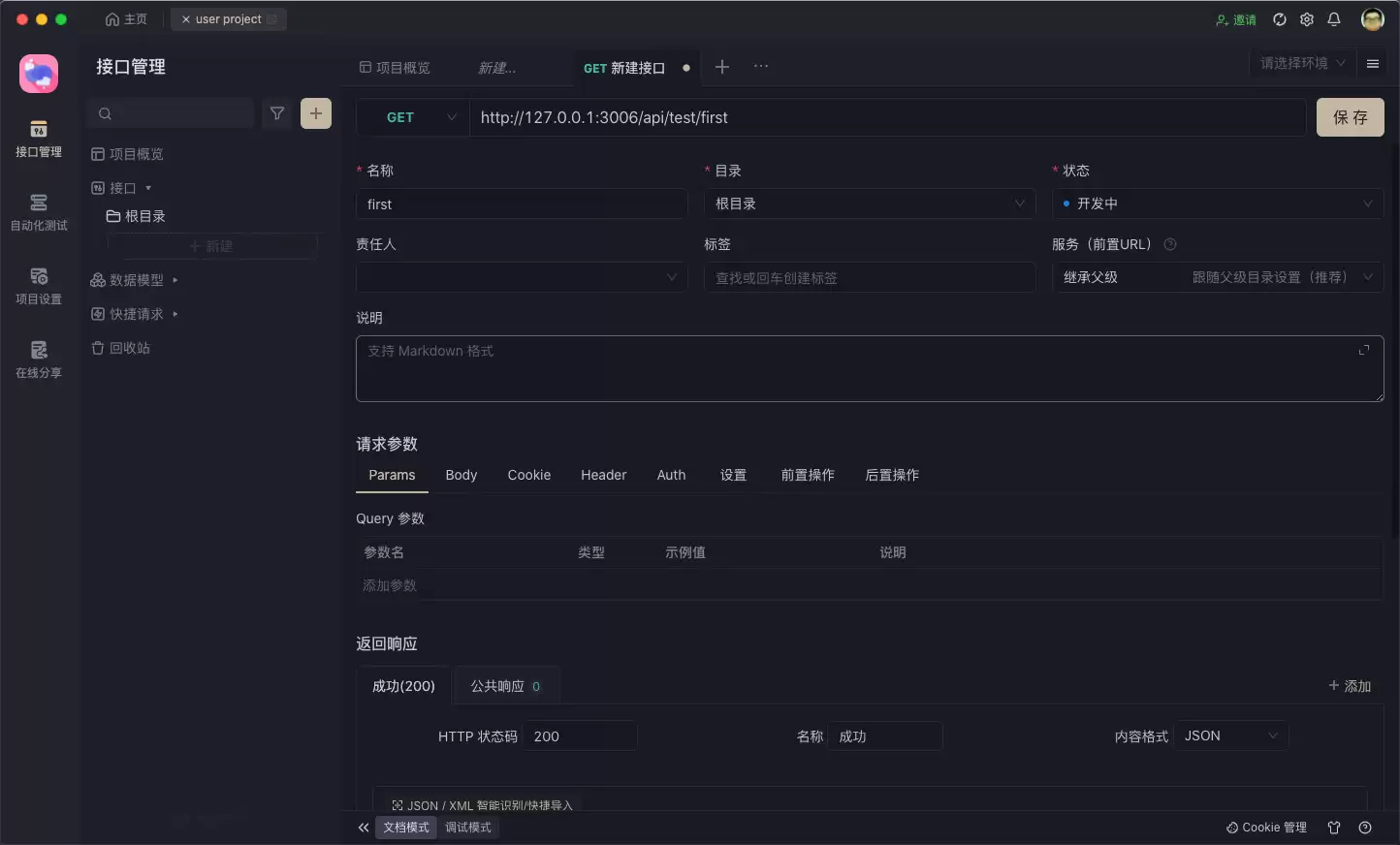The height and width of the screenshot is (845, 1400).
Task: Open the GET method dropdown
Action: (x=414, y=117)
